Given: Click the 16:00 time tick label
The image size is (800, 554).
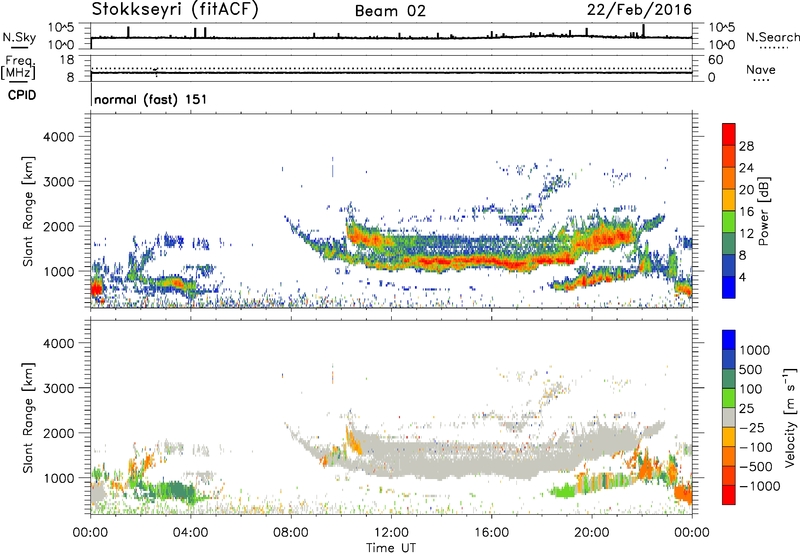Looking at the screenshot, I should 491,533.
